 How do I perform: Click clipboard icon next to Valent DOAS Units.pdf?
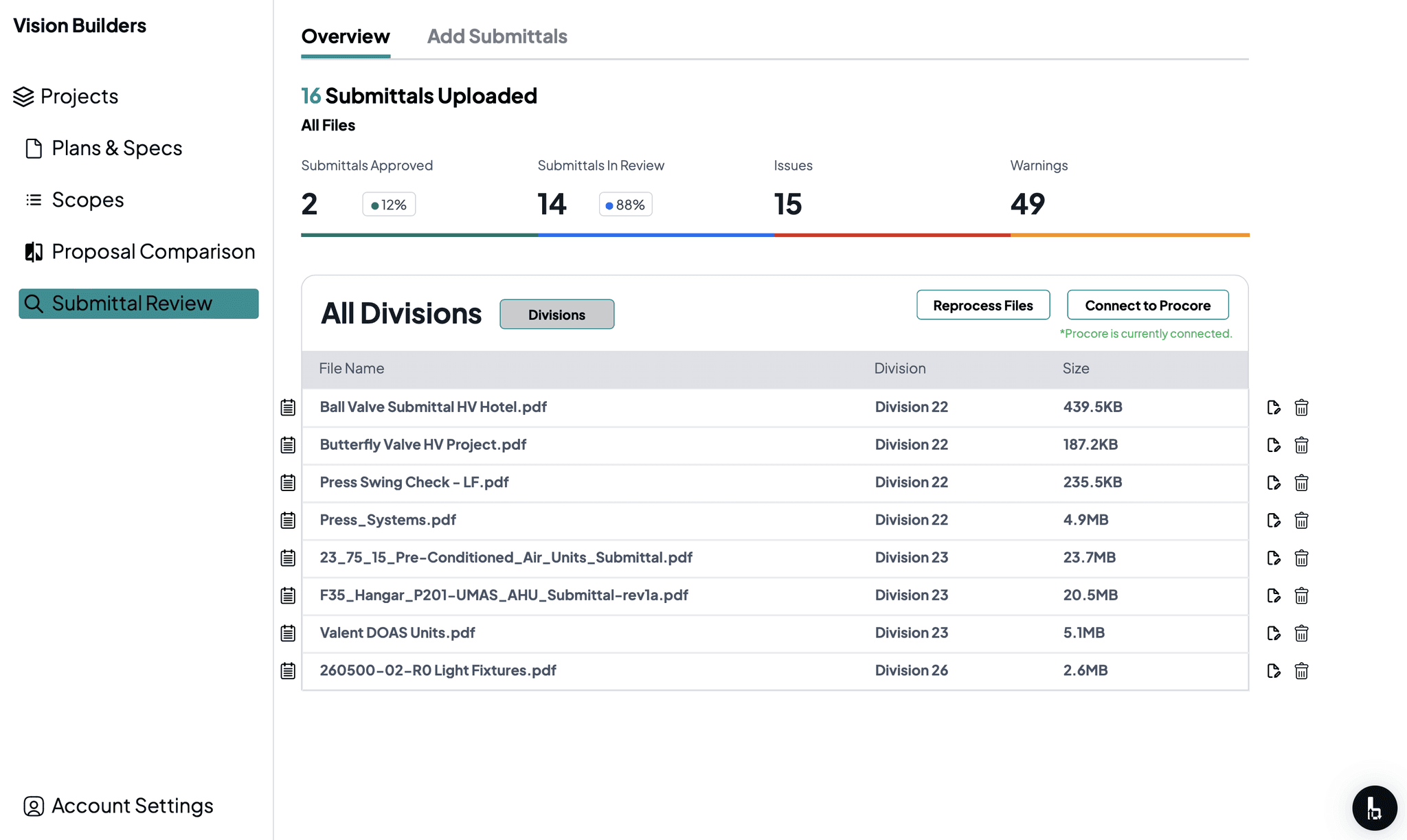tap(287, 633)
